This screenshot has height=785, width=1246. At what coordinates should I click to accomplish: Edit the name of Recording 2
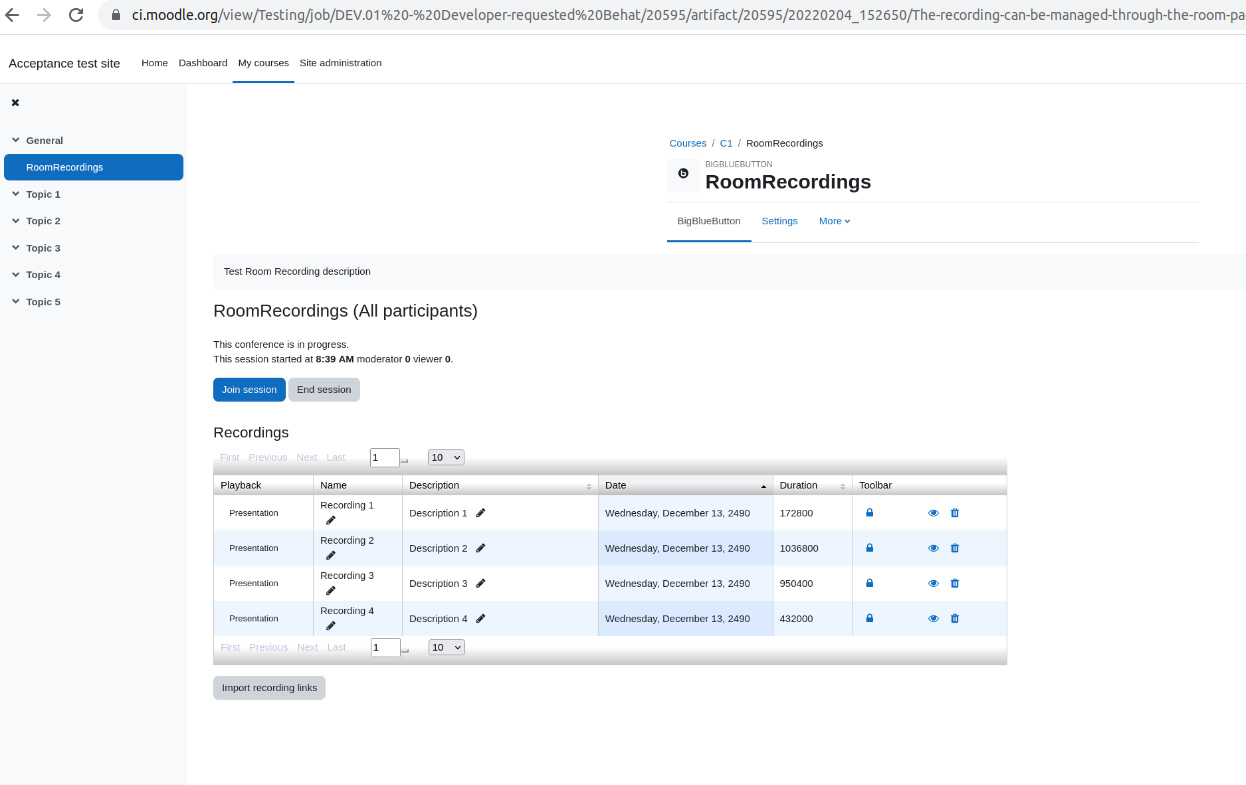[331, 555]
